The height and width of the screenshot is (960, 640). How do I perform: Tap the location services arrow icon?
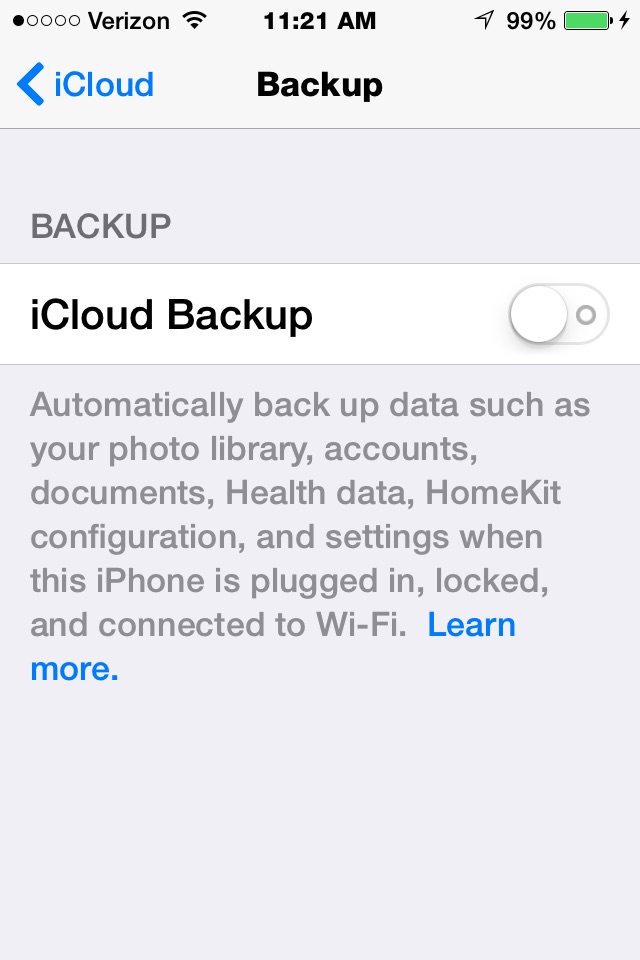coord(484,20)
